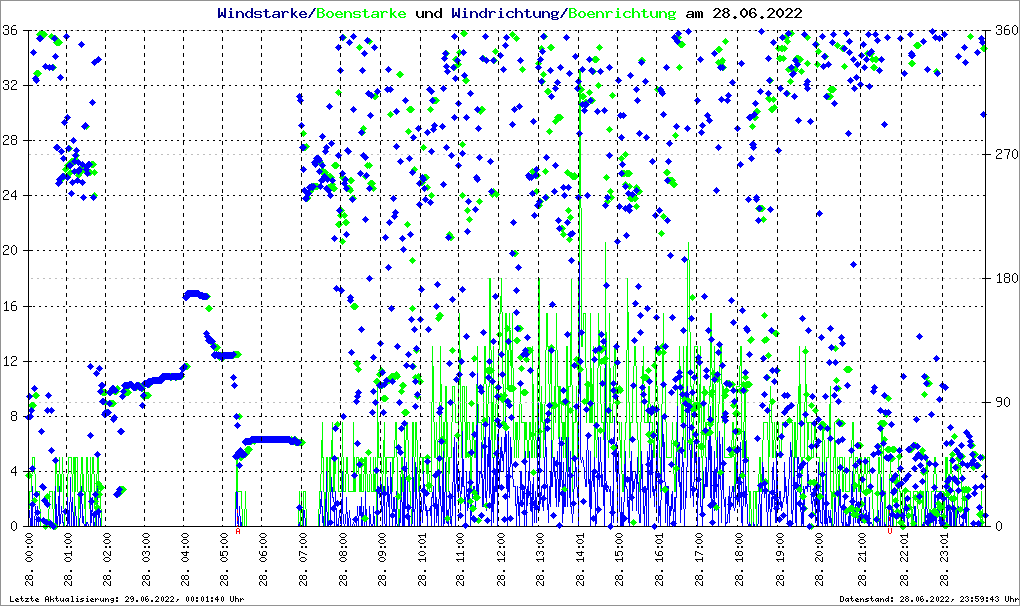Click the 36 label on left axis
1020x606 pixels.
pos(10,31)
